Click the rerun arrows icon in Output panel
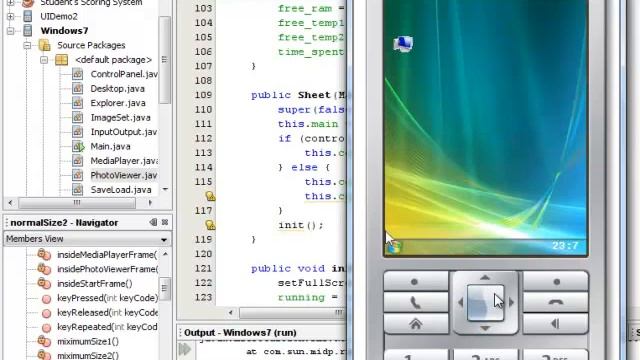The image size is (640, 360). coord(184,349)
